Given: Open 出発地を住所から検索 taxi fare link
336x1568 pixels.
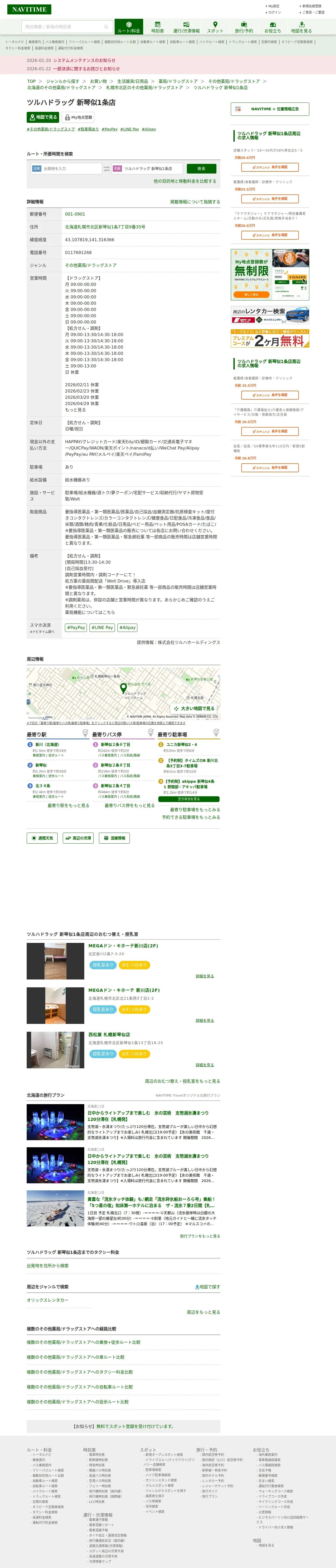Looking at the screenshot, I should 48,1265.
